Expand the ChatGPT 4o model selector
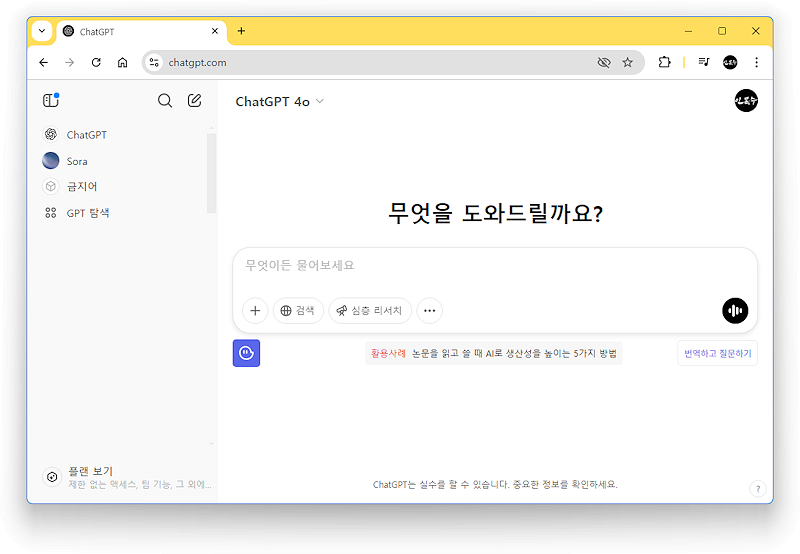Screen dimensions: 800x554 (279, 102)
